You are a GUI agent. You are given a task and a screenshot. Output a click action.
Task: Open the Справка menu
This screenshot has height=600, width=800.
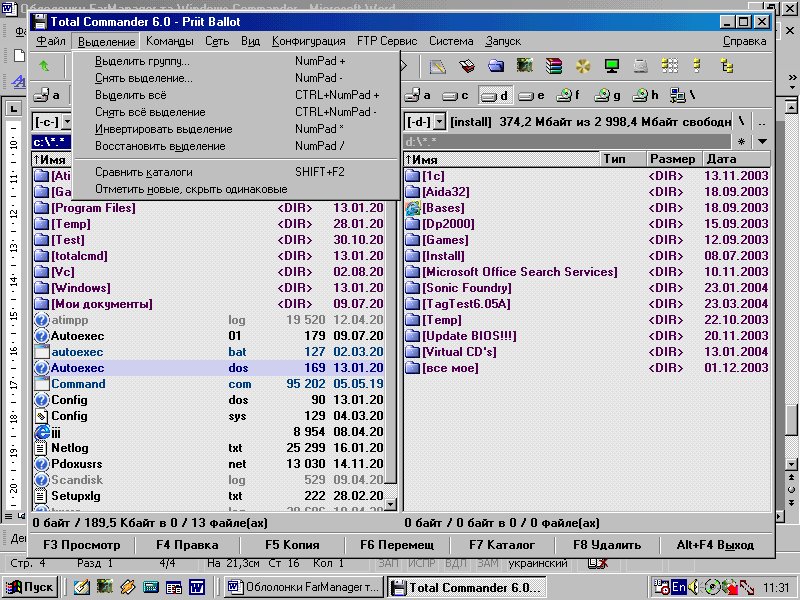click(x=744, y=41)
